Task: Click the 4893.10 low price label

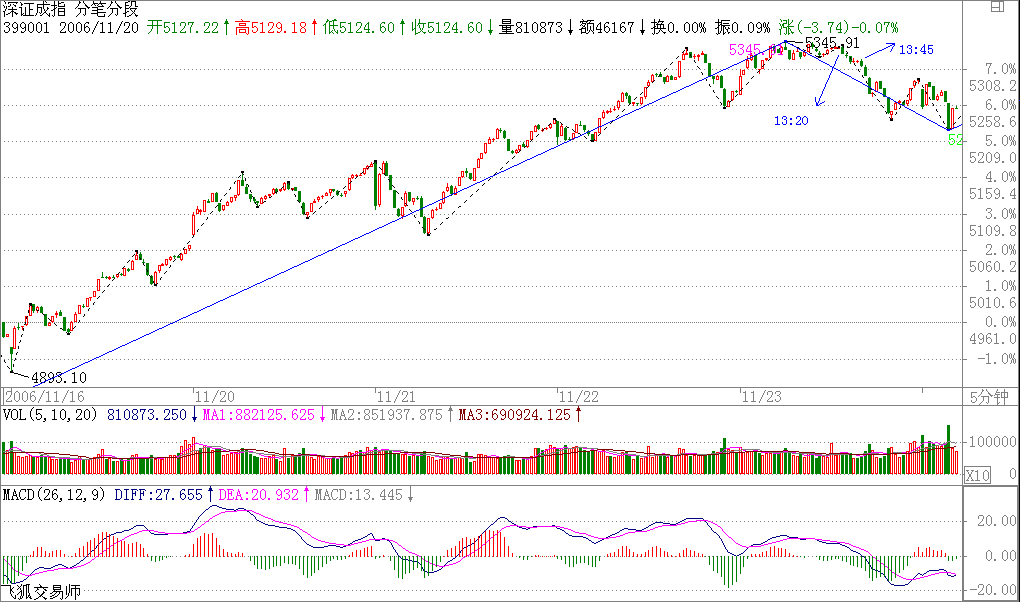Action: [59, 378]
